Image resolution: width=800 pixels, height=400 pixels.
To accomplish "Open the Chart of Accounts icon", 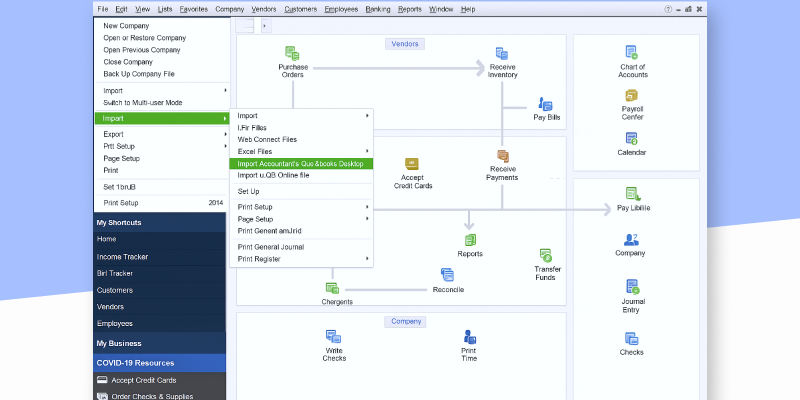I will click(632, 53).
